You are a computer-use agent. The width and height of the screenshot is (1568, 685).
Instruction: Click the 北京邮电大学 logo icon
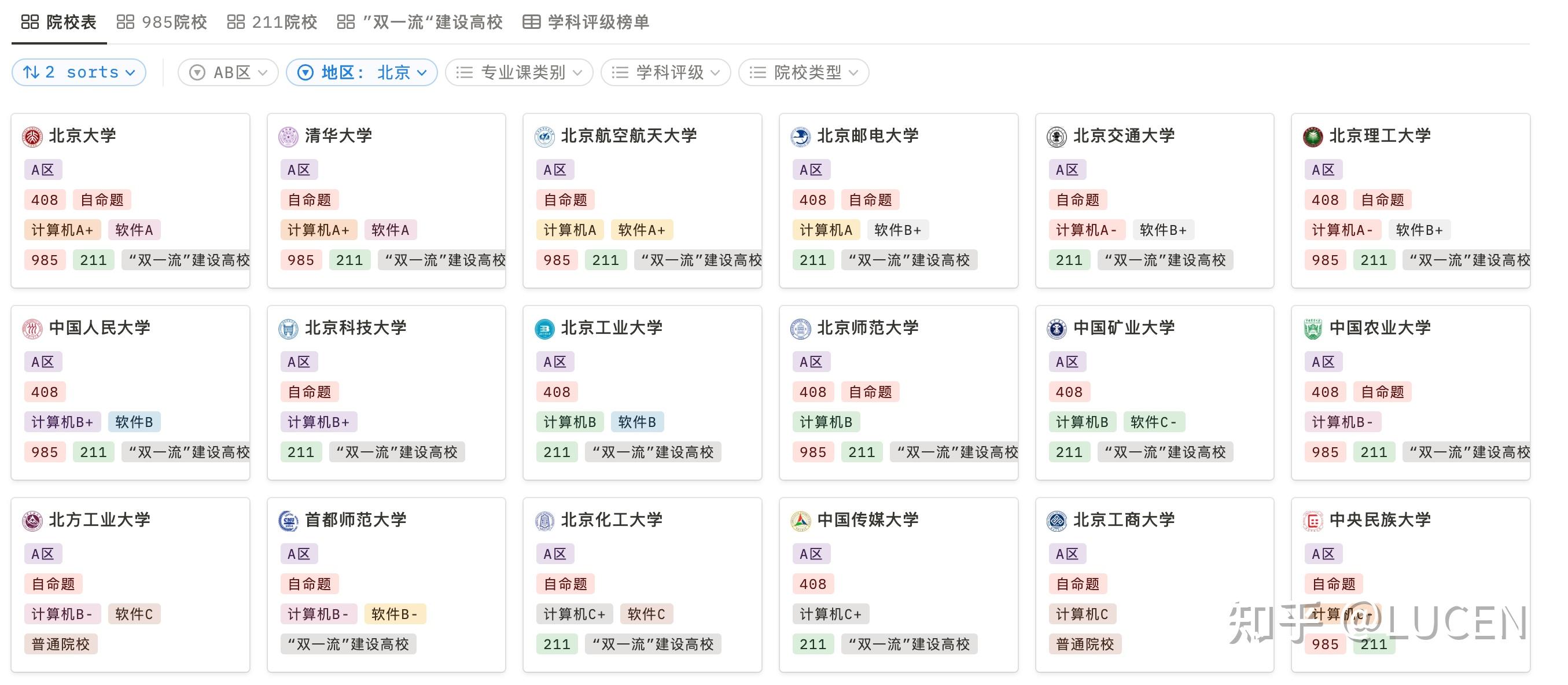click(800, 137)
